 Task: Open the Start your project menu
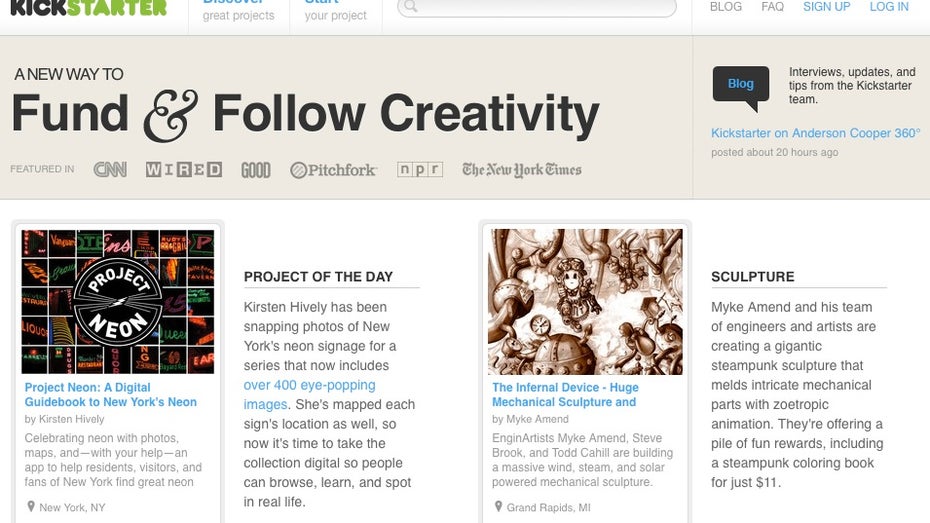[335, 9]
